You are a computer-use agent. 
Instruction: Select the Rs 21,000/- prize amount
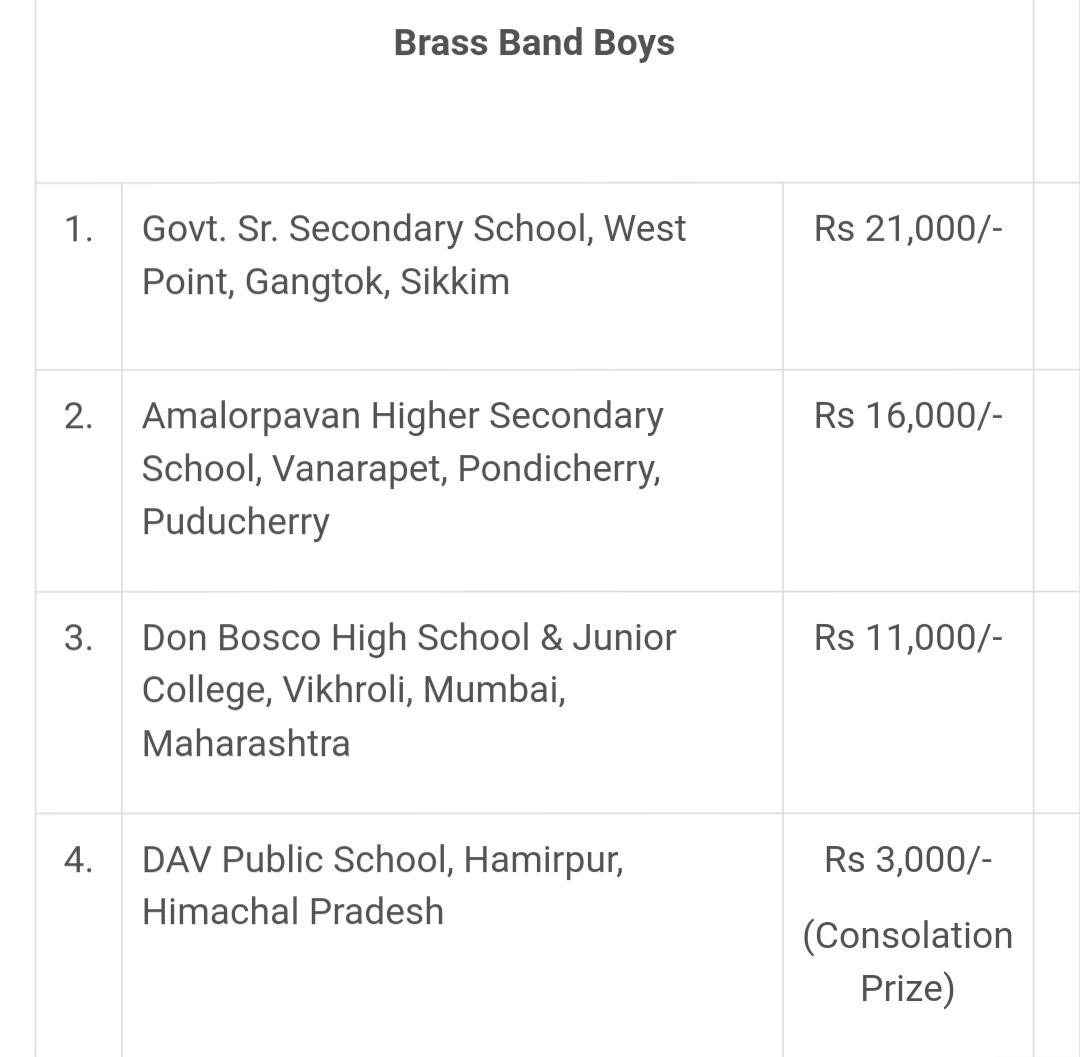click(908, 229)
